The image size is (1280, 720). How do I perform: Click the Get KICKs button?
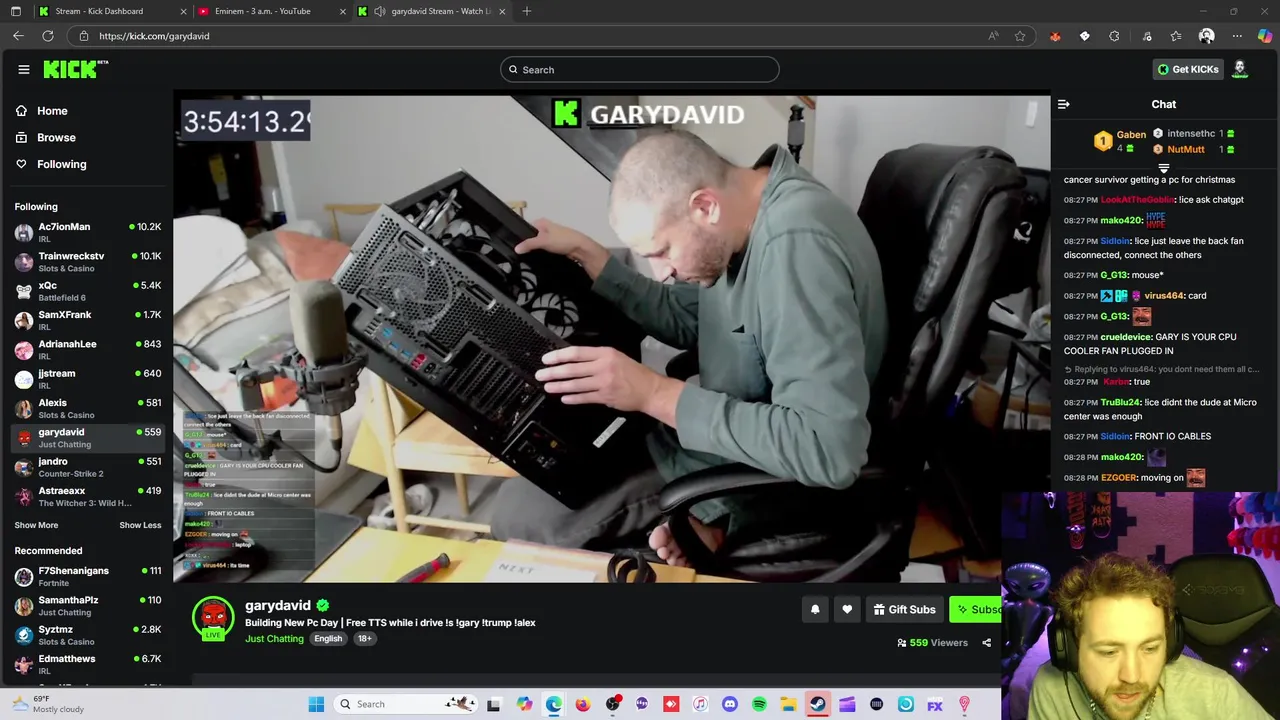point(1187,69)
